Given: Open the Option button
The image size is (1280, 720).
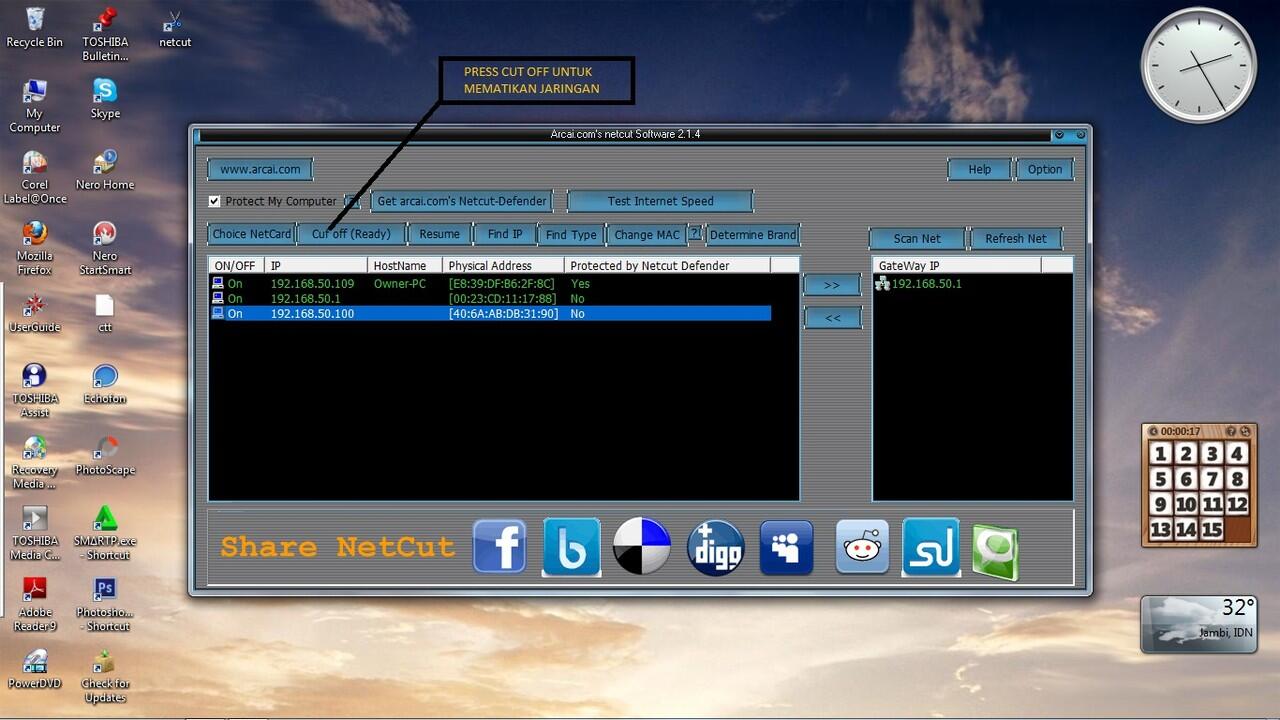Looking at the screenshot, I should tap(1045, 169).
